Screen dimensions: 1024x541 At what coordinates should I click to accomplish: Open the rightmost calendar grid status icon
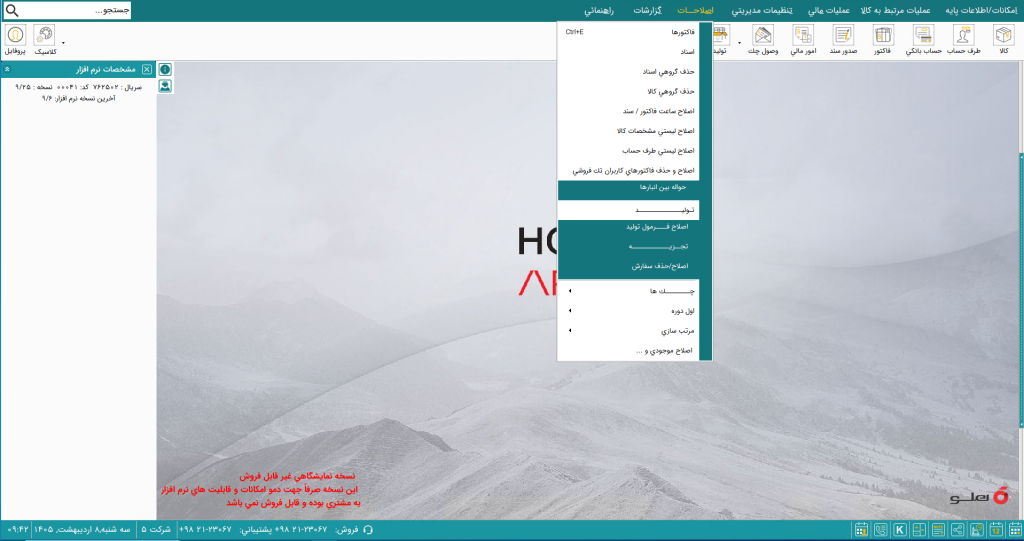[1015, 530]
